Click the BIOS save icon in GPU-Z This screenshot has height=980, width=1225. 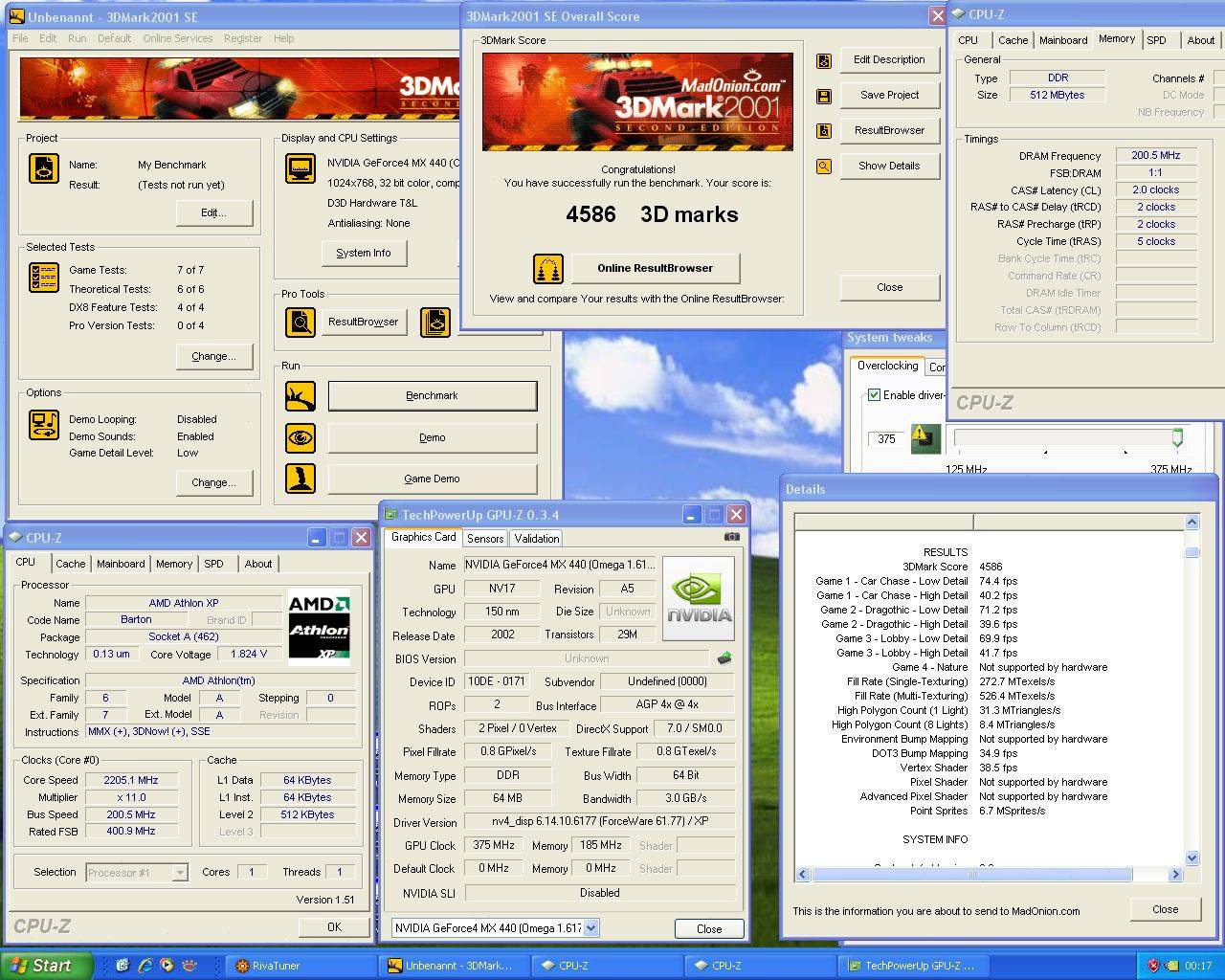click(724, 657)
